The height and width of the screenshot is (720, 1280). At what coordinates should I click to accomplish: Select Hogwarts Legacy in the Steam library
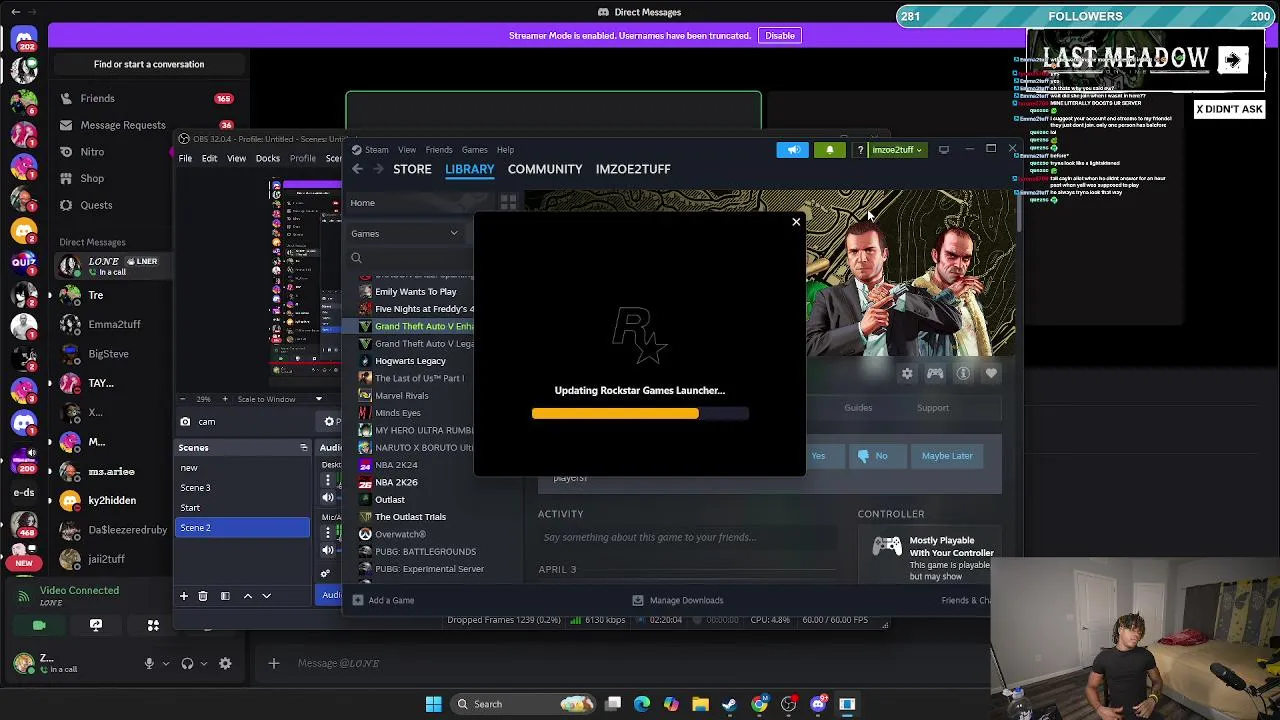tap(410, 361)
